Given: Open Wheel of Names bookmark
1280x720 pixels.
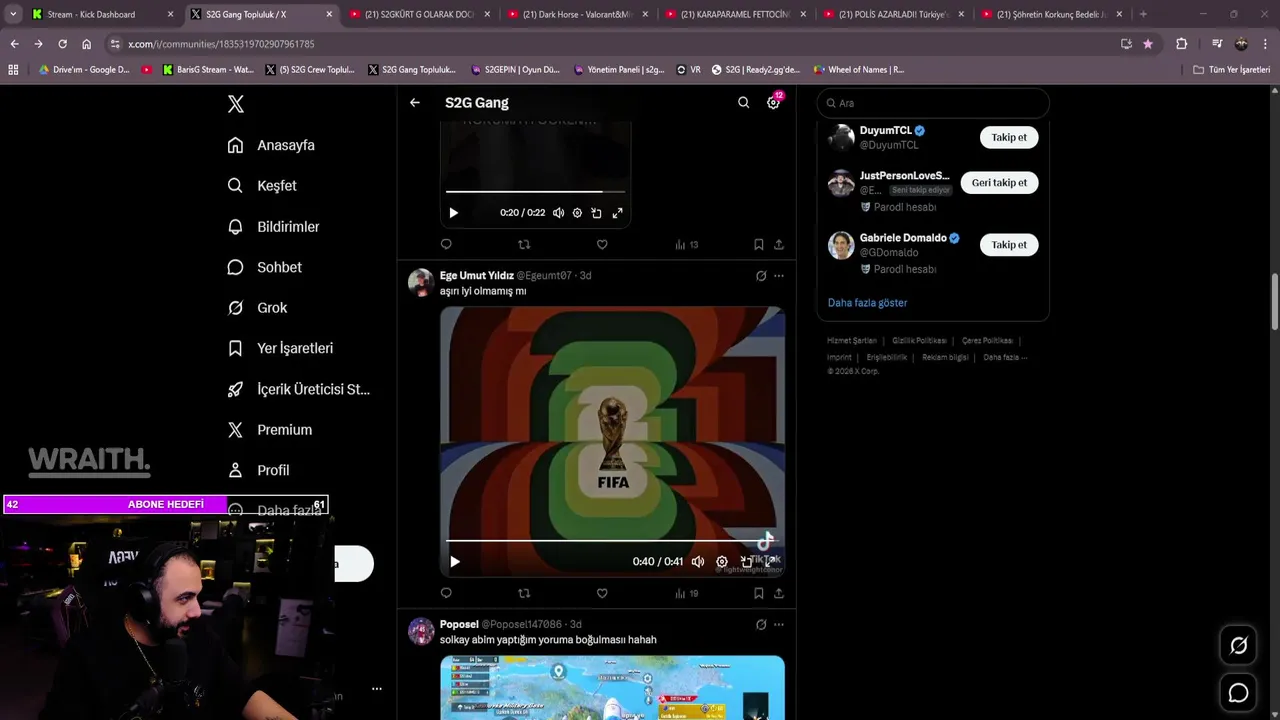Looking at the screenshot, I should click(858, 70).
